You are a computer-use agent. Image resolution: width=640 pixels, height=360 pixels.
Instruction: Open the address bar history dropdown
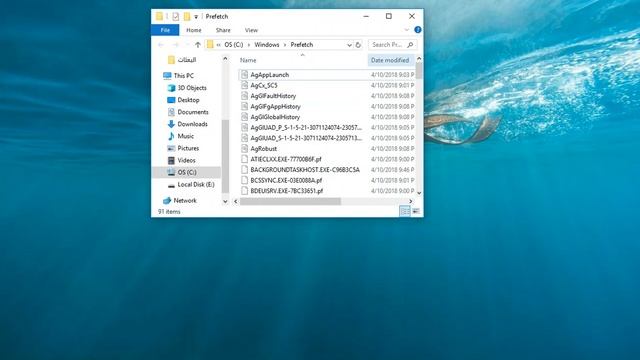[349, 45]
